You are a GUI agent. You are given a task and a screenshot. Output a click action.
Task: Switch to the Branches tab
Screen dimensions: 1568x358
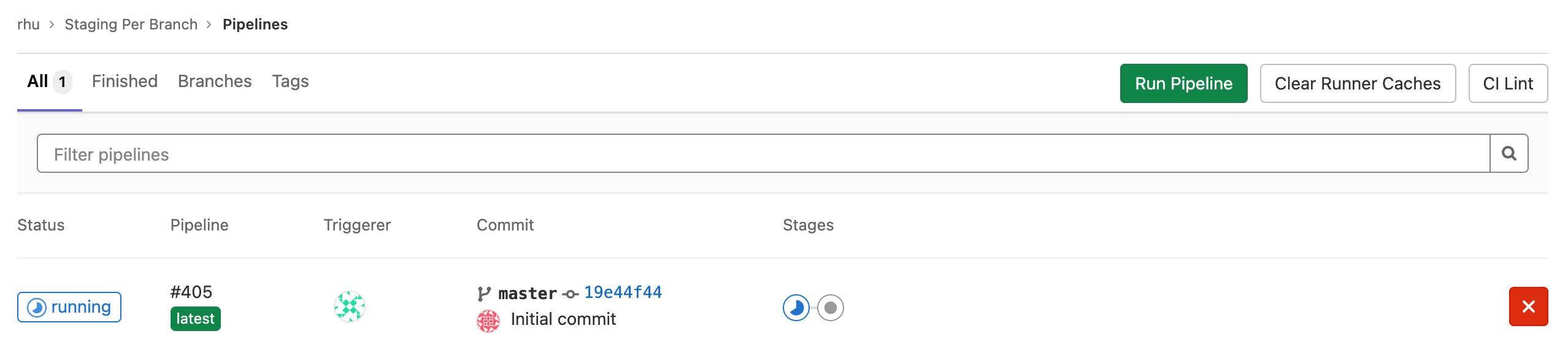click(215, 82)
